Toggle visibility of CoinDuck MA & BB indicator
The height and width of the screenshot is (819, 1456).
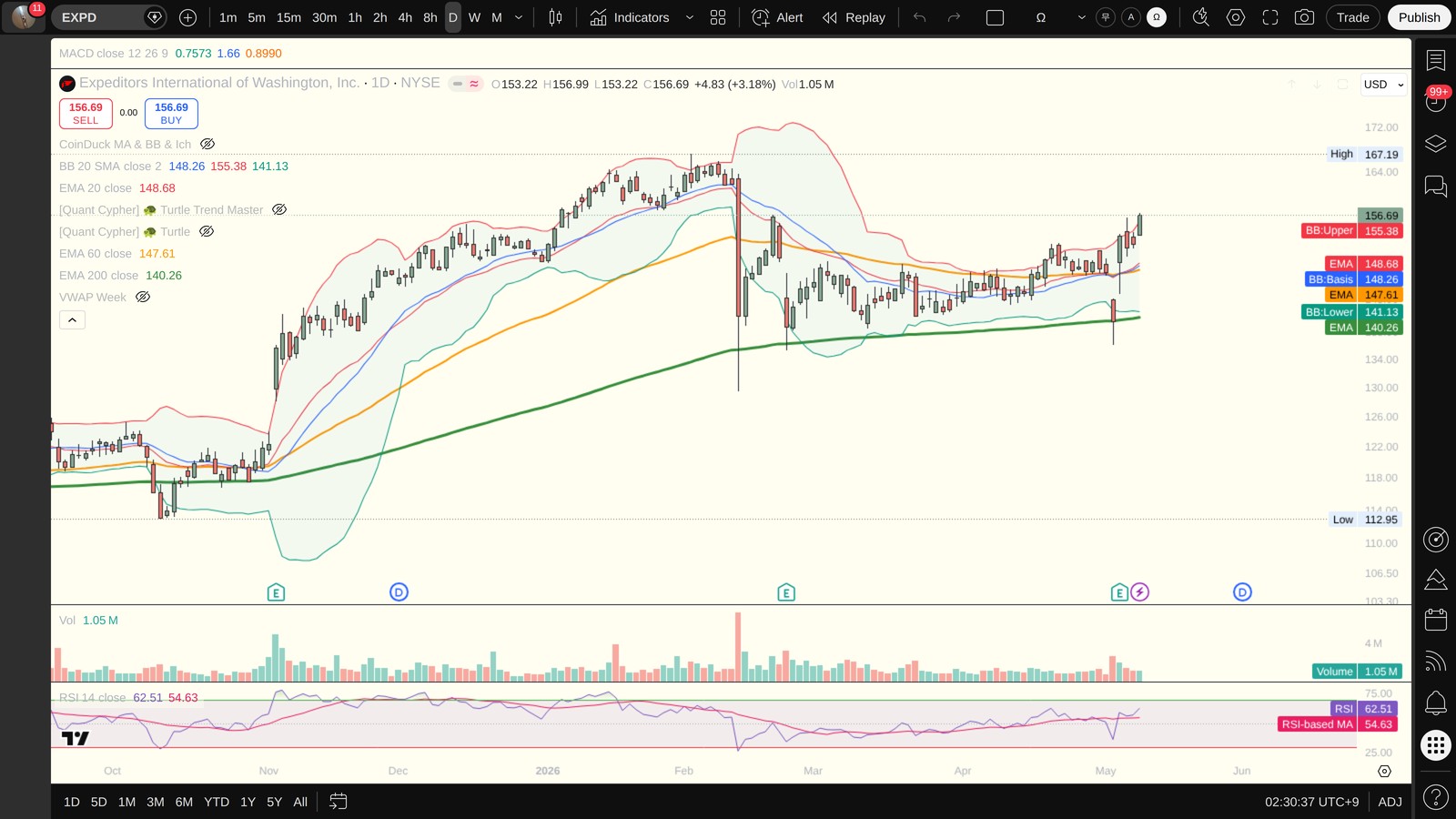[x=207, y=144]
